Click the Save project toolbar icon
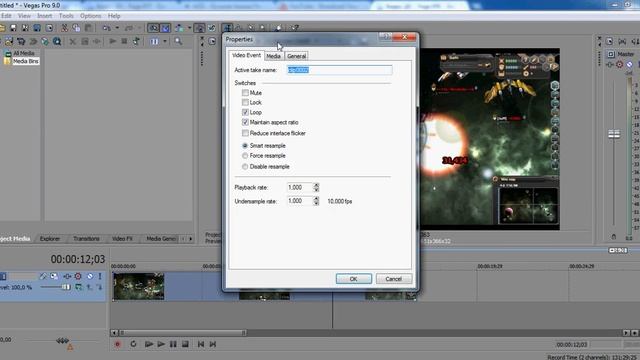The height and width of the screenshot is (360, 640). (x=13, y=28)
